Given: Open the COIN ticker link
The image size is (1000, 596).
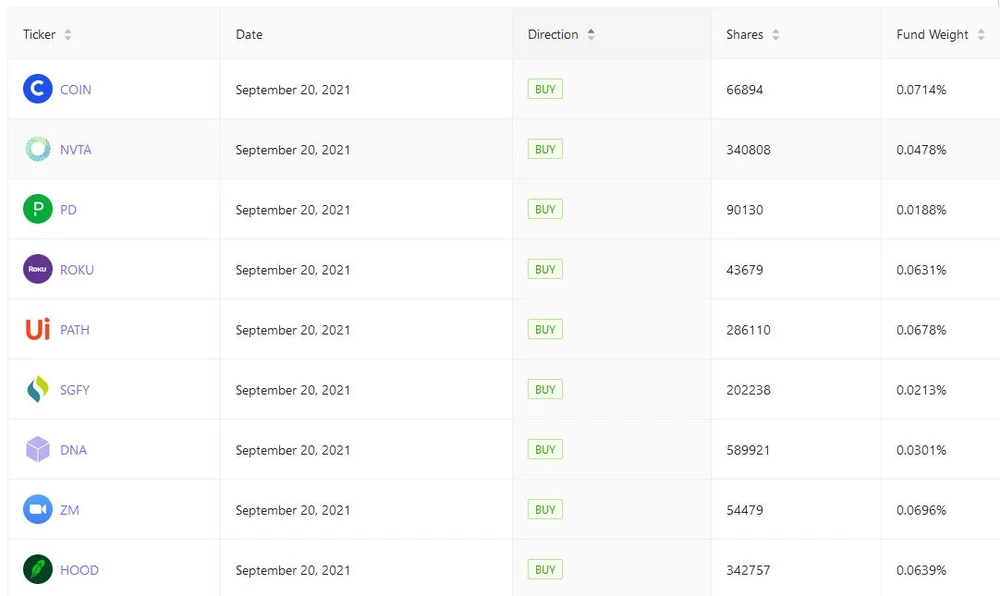Looking at the screenshot, I should point(75,90).
